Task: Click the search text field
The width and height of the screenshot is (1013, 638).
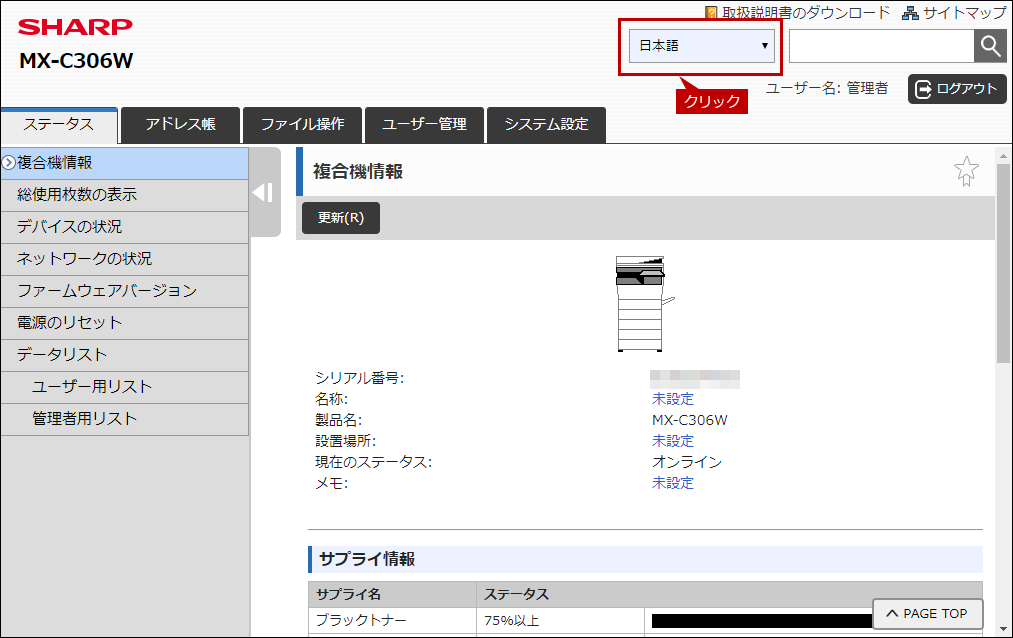Action: [881, 46]
